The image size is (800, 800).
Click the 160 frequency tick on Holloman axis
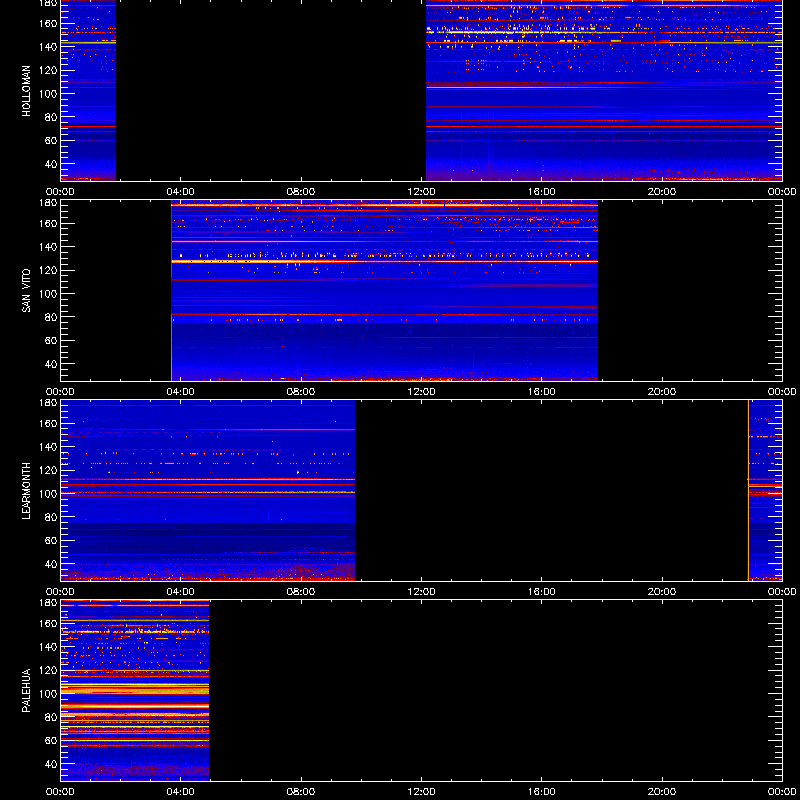pos(50,23)
